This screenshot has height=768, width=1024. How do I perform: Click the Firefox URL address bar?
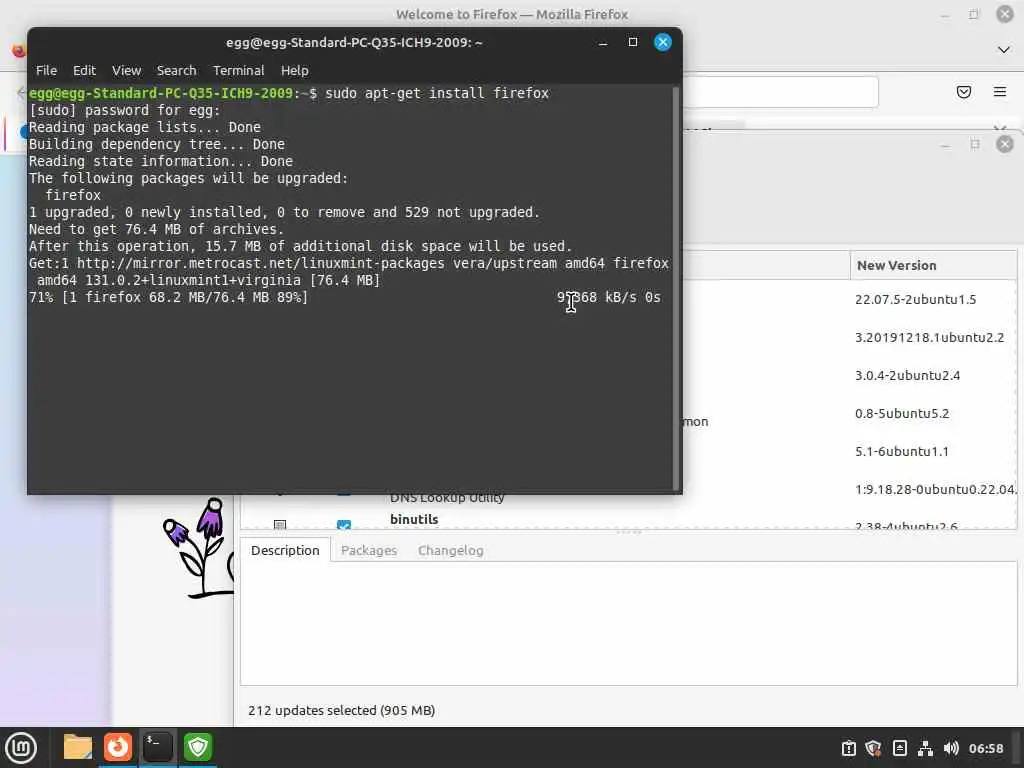click(x=780, y=92)
